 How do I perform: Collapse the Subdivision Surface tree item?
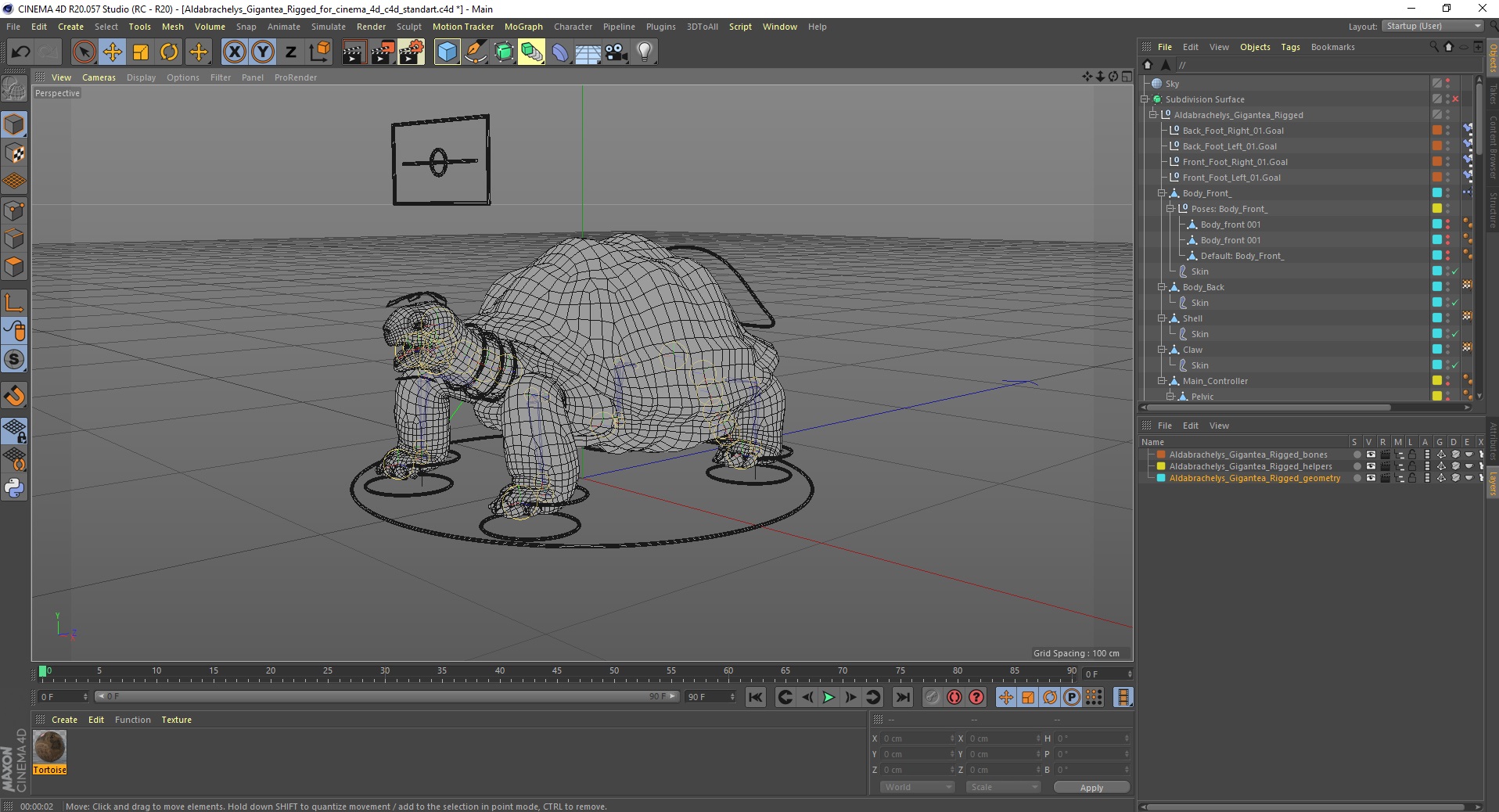tap(1145, 99)
